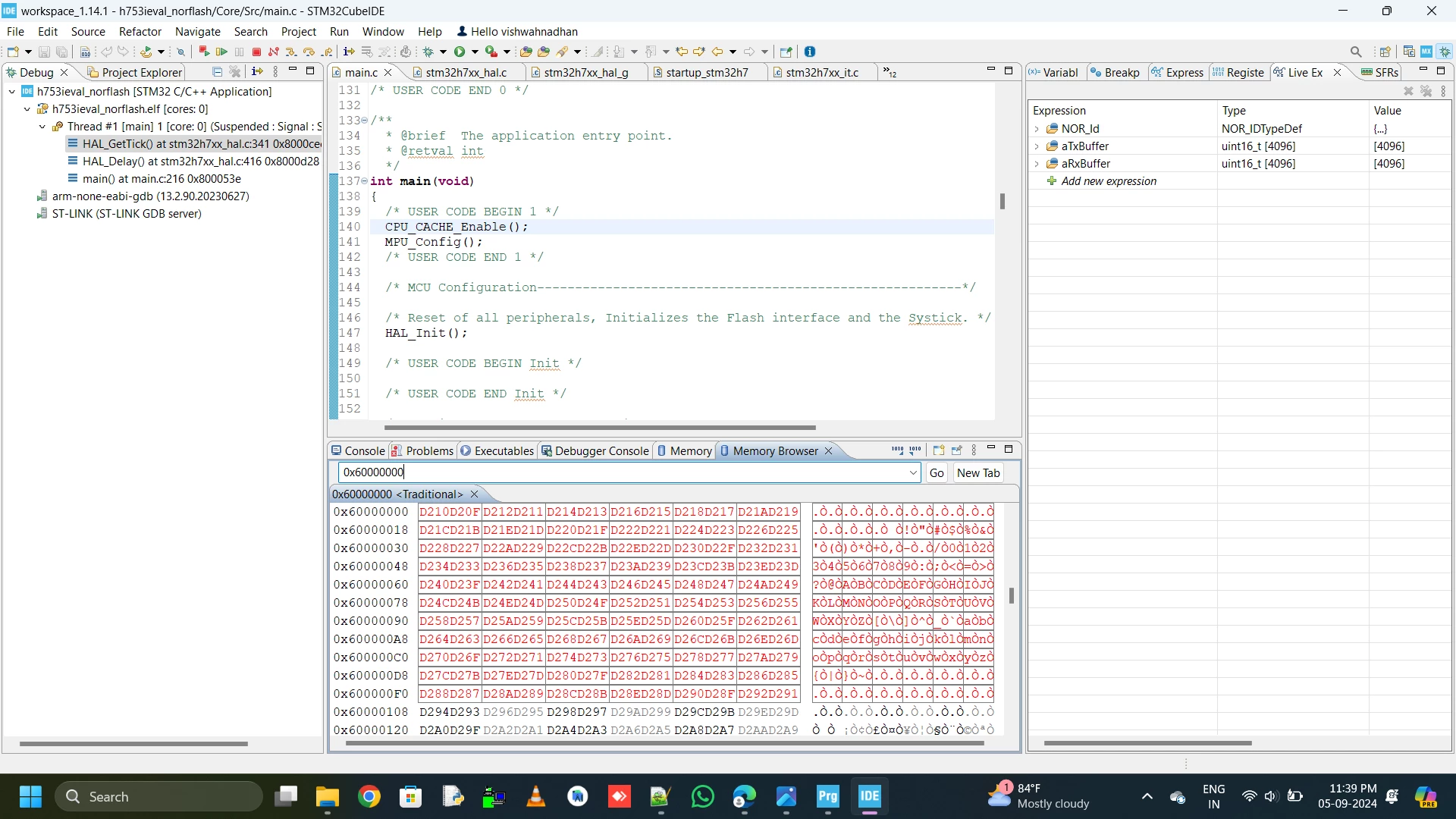Image resolution: width=1456 pixels, height=819 pixels.
Task: Click Add new expression
Action: 1109,181
